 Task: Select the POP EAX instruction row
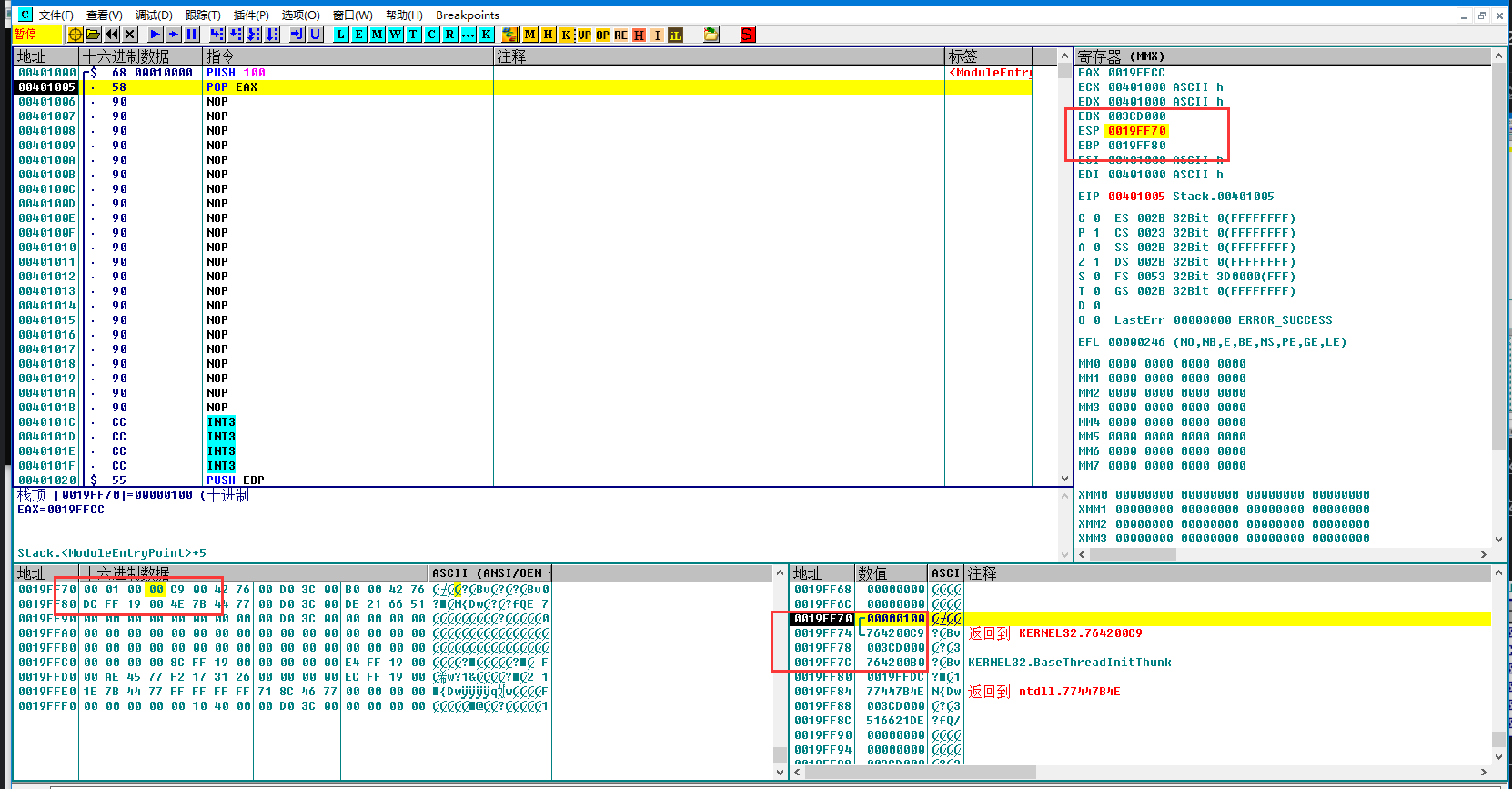(231, 87)
